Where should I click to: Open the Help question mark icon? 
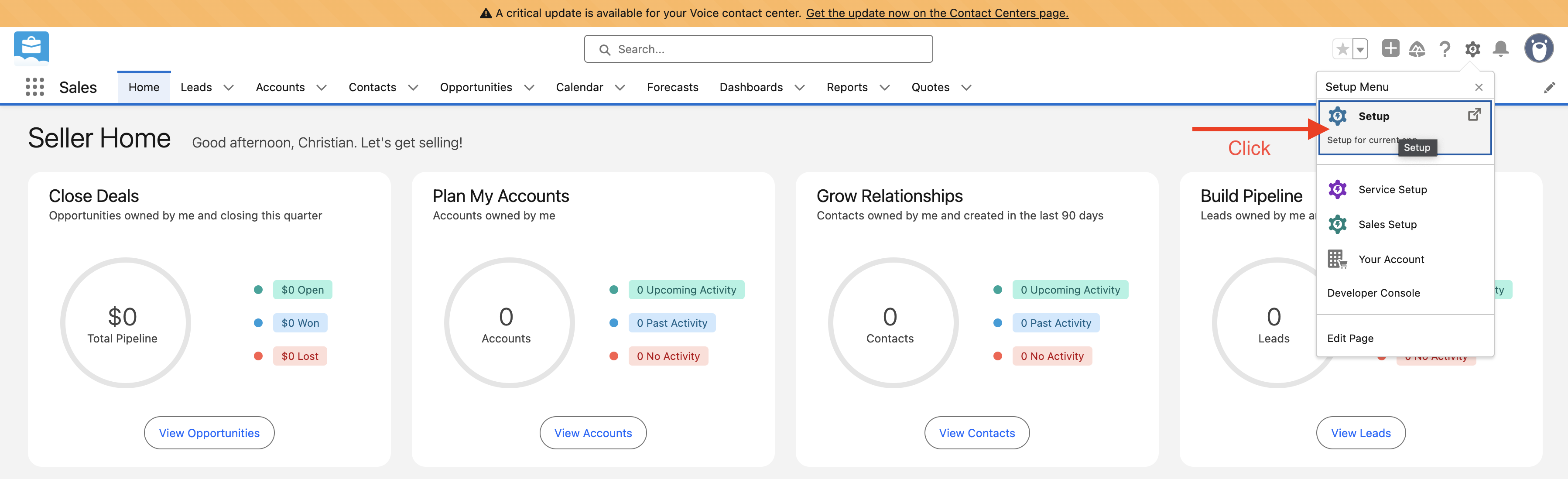point(1445,49)
